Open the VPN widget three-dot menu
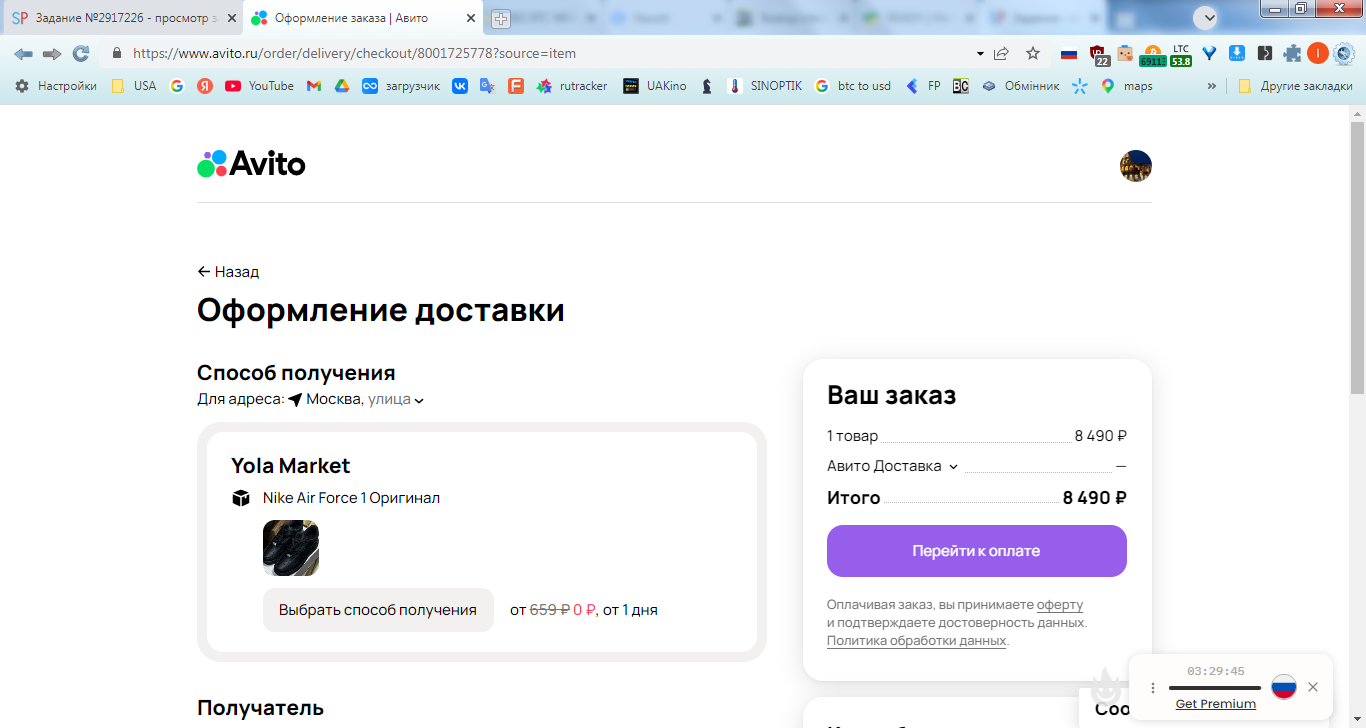 (x=1153, y=687)
